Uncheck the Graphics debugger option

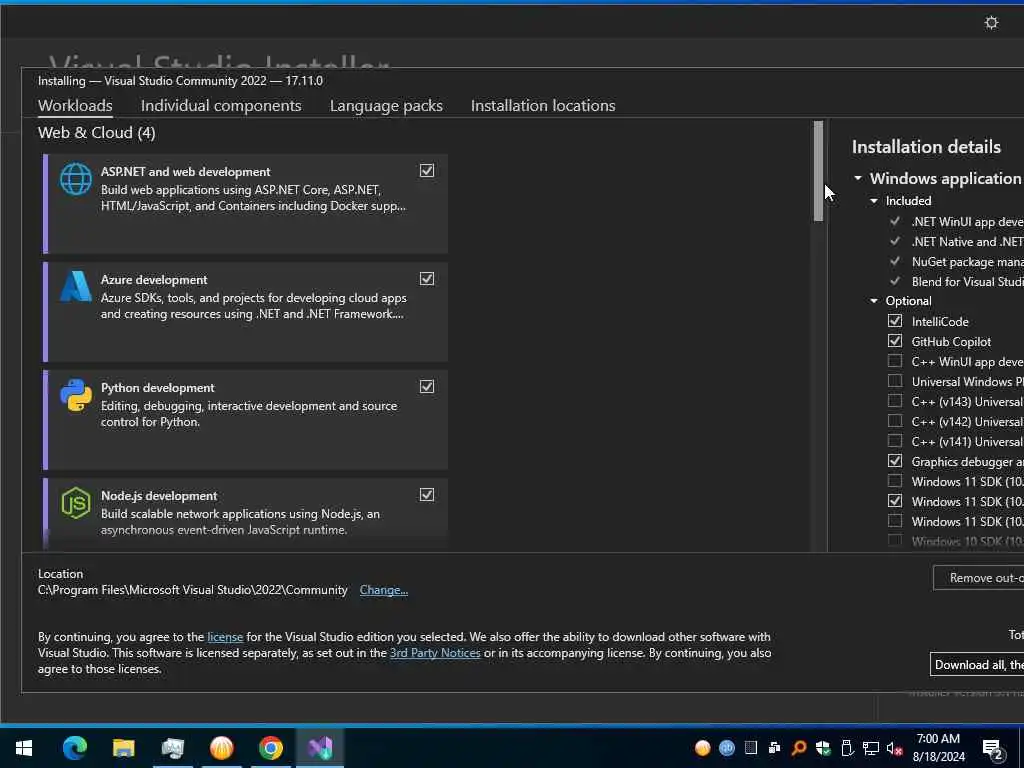click(x=895, y=461)
